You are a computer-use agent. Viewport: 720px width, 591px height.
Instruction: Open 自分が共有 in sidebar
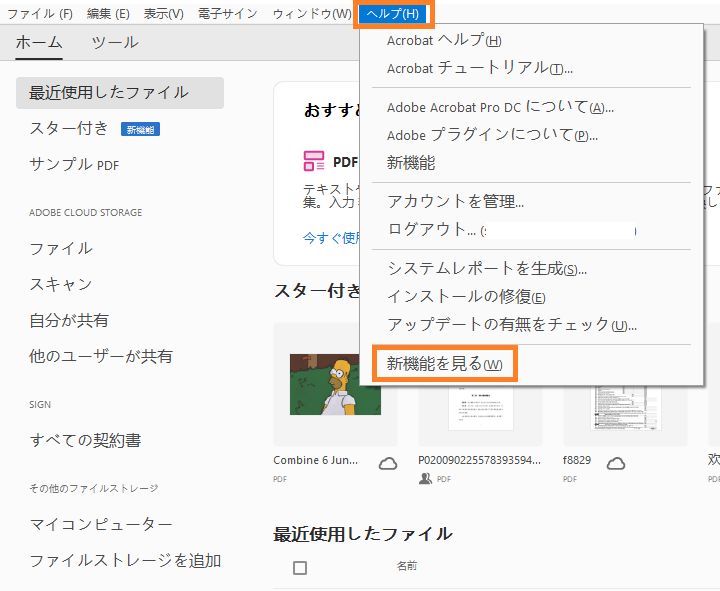(69, 321)
